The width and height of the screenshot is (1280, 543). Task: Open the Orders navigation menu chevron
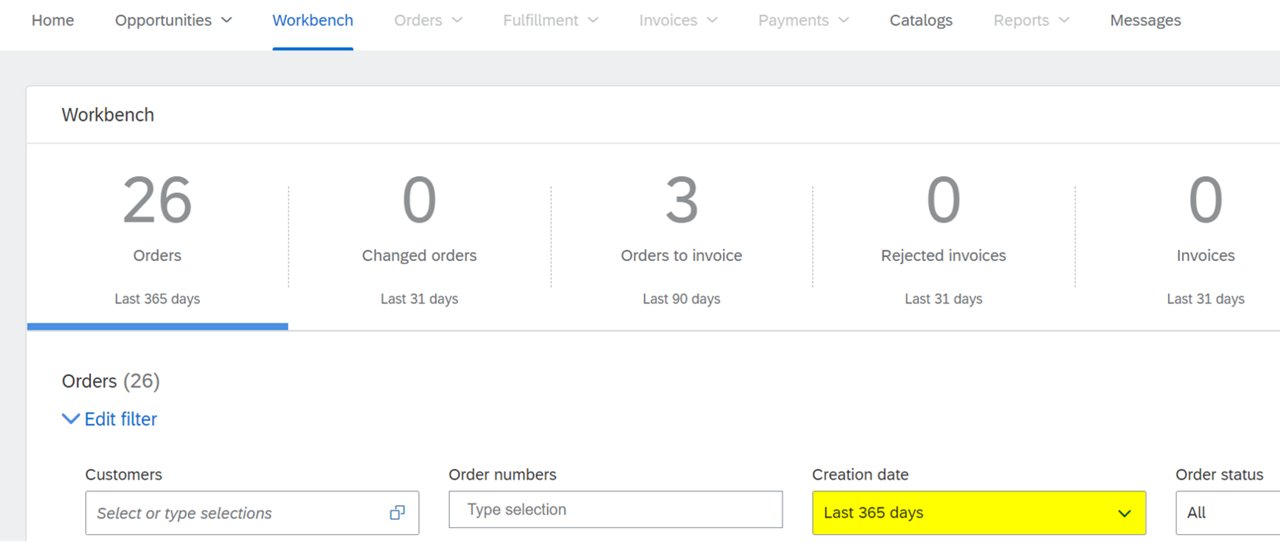click(457, 20)
